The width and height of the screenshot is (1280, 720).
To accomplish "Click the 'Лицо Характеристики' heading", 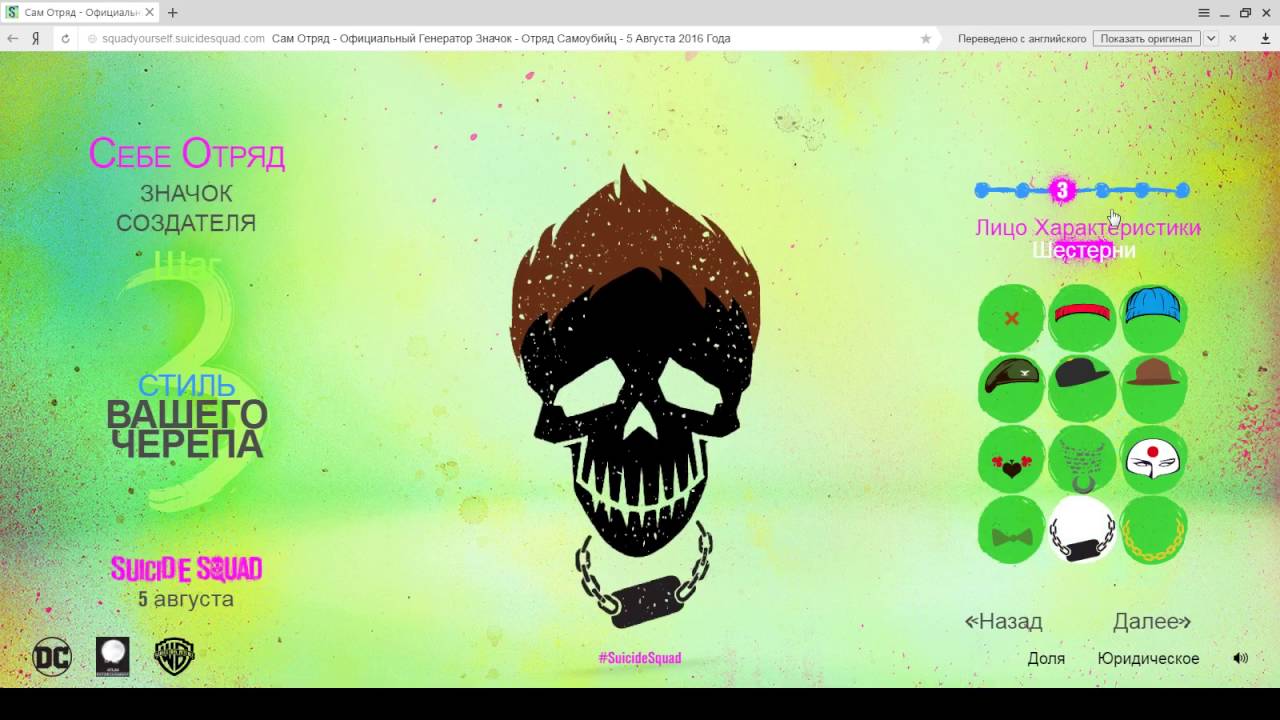I will click(1088, 227).
